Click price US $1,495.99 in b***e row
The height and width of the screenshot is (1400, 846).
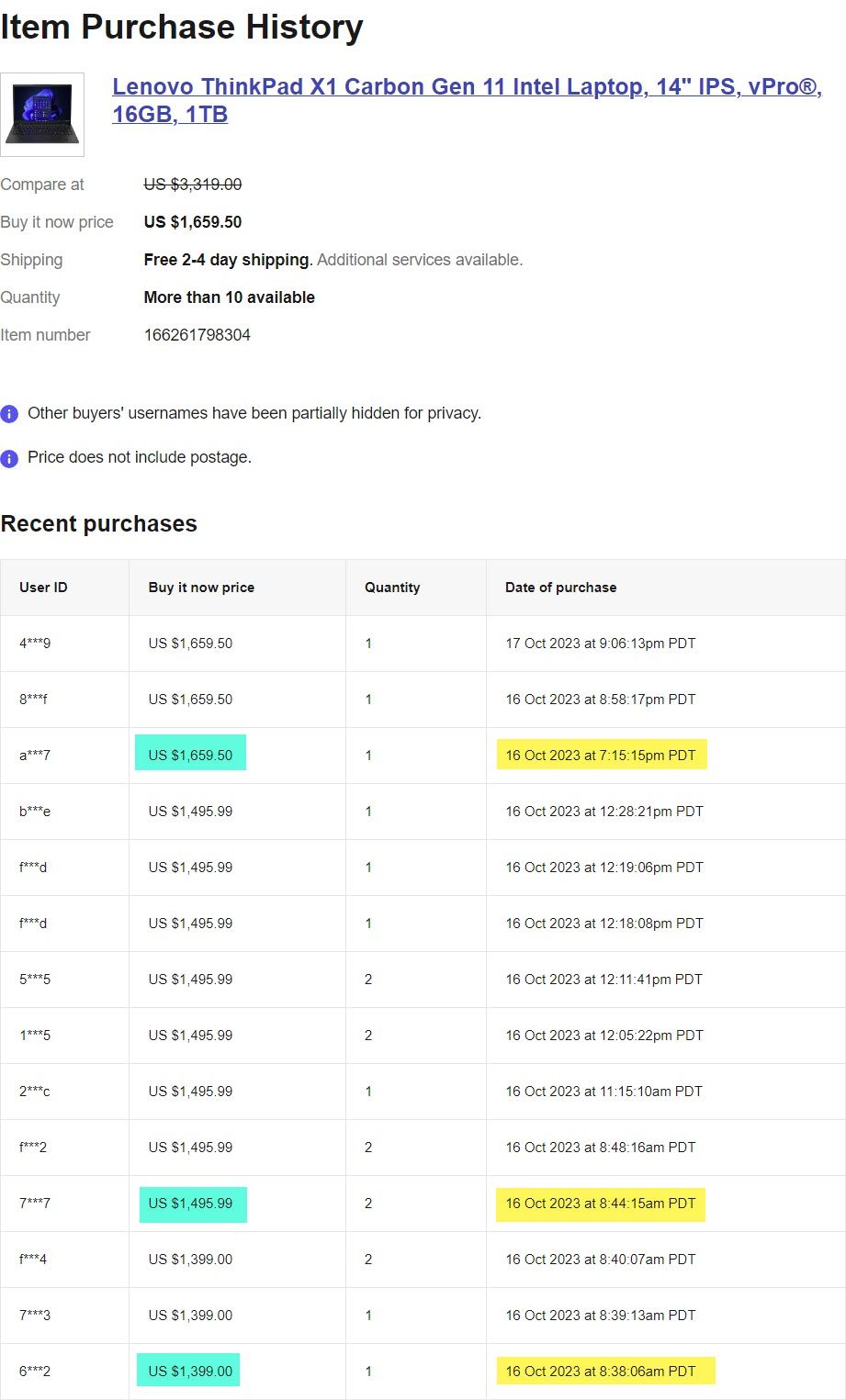coord(190,812)
